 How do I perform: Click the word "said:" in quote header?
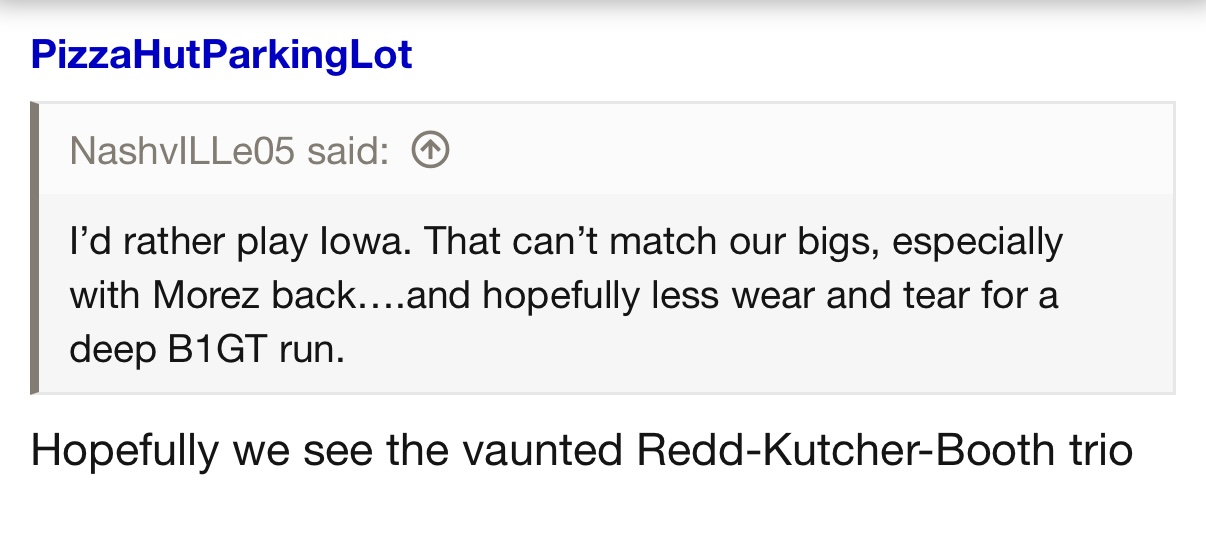click(347, 151)
